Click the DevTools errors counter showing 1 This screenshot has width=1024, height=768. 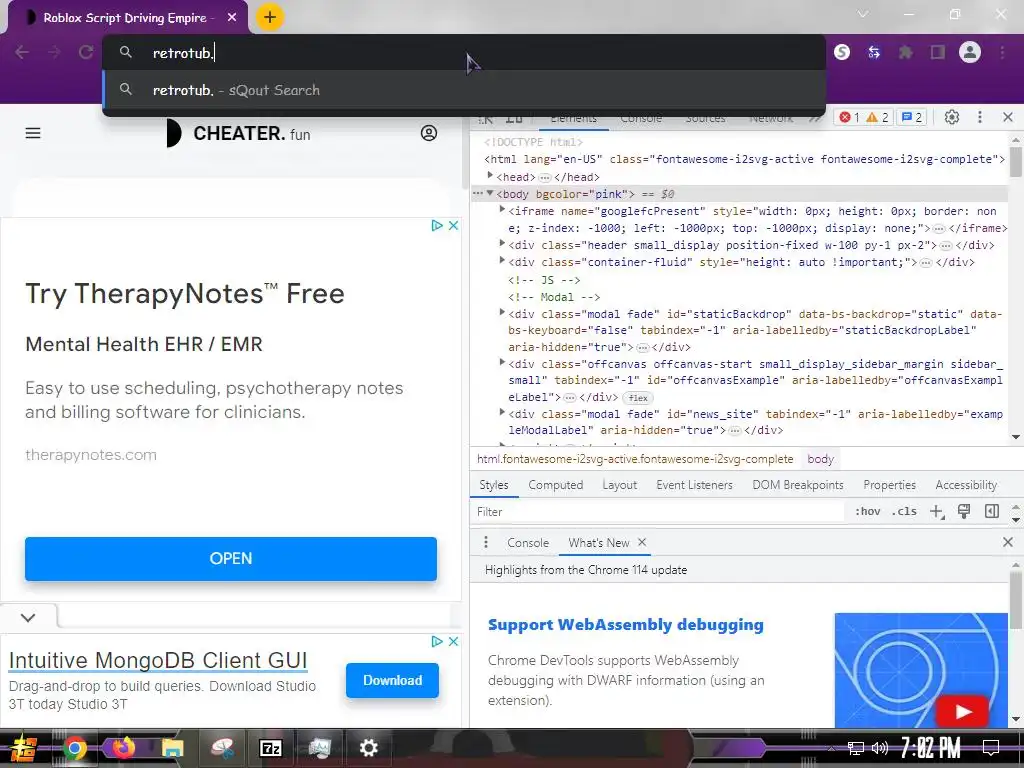pyautogui.click(x=850, y=117)
